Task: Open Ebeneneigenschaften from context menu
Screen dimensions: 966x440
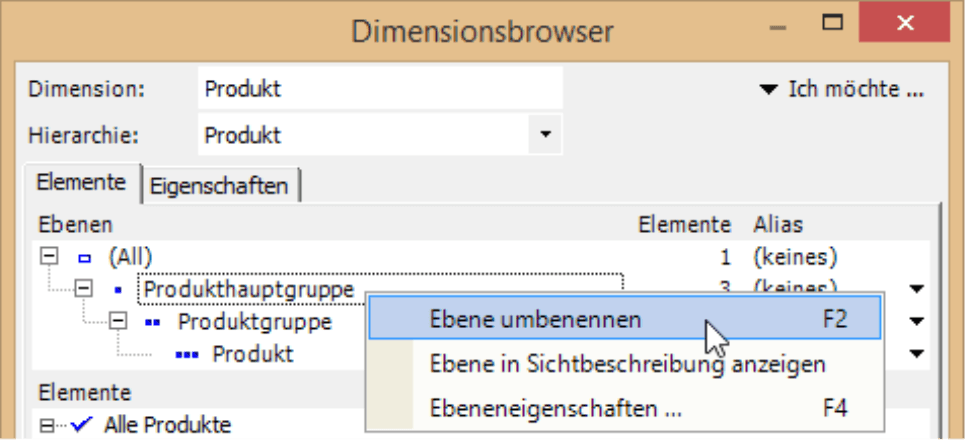Action: click(558, 407)
